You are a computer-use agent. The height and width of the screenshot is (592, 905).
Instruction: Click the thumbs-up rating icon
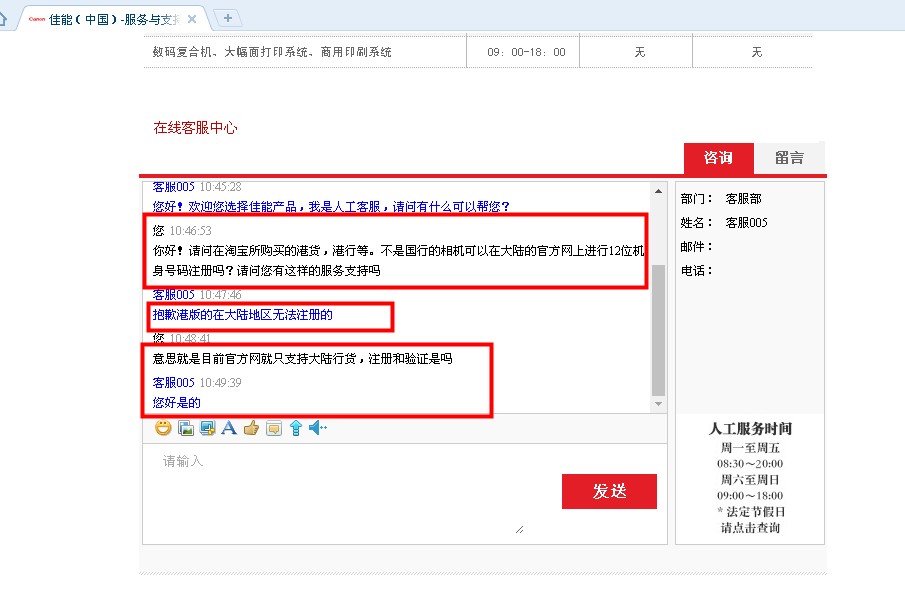point(251,428)
